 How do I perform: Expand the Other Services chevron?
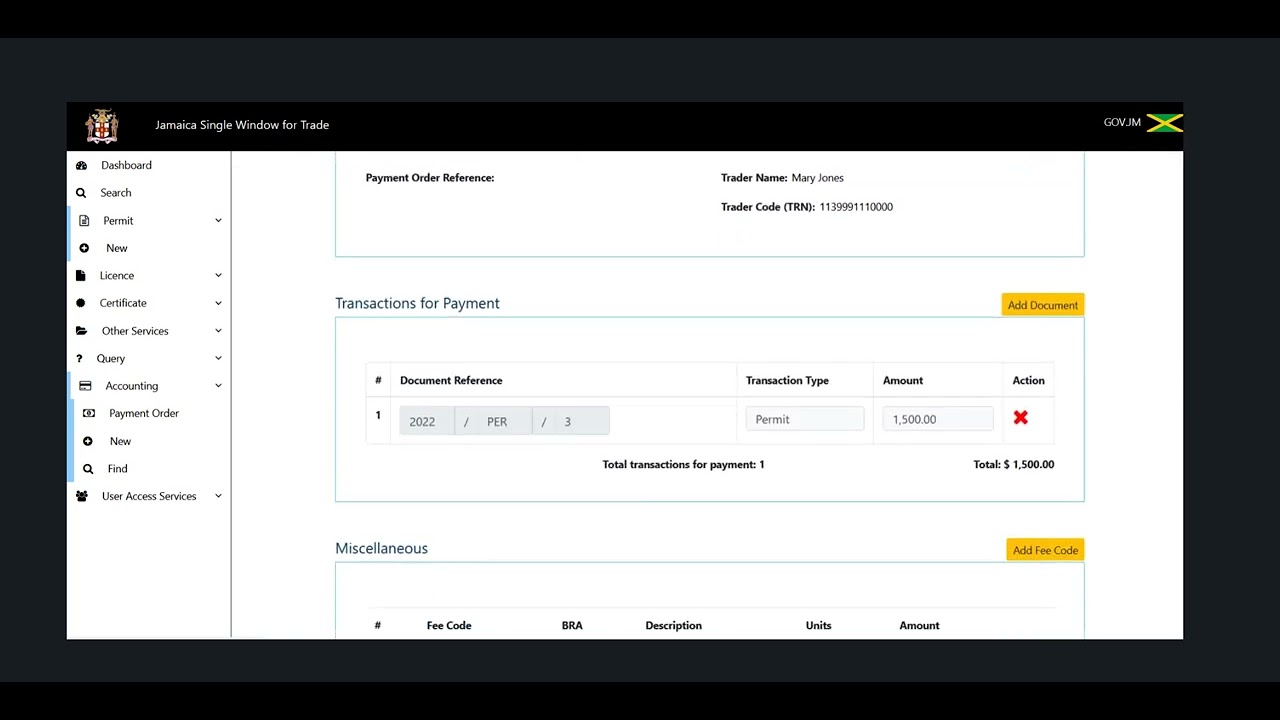click(x=218, y=330)
